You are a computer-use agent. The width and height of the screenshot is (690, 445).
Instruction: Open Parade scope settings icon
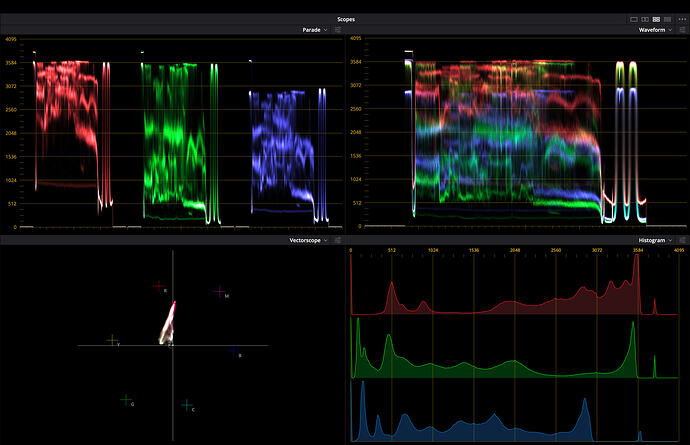click(337, 31)
